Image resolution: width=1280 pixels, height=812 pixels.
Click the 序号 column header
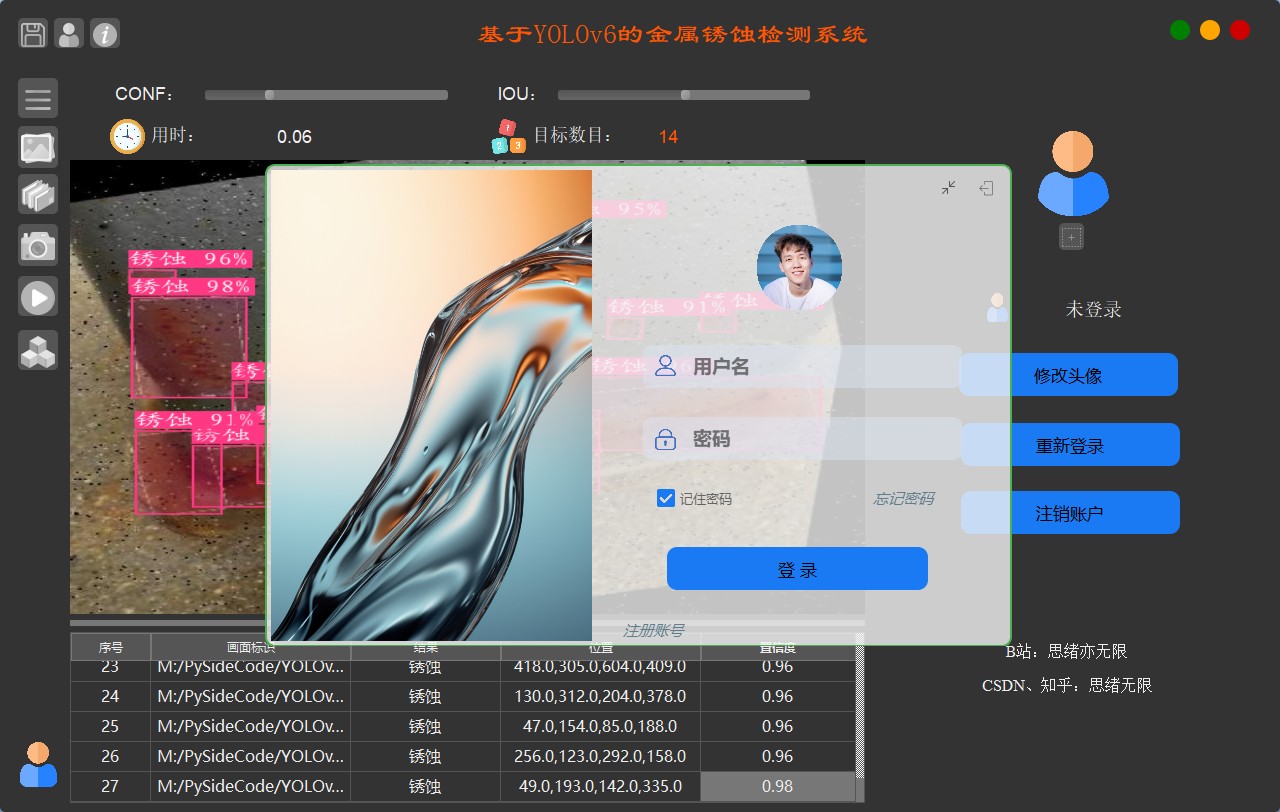[110, 647]
